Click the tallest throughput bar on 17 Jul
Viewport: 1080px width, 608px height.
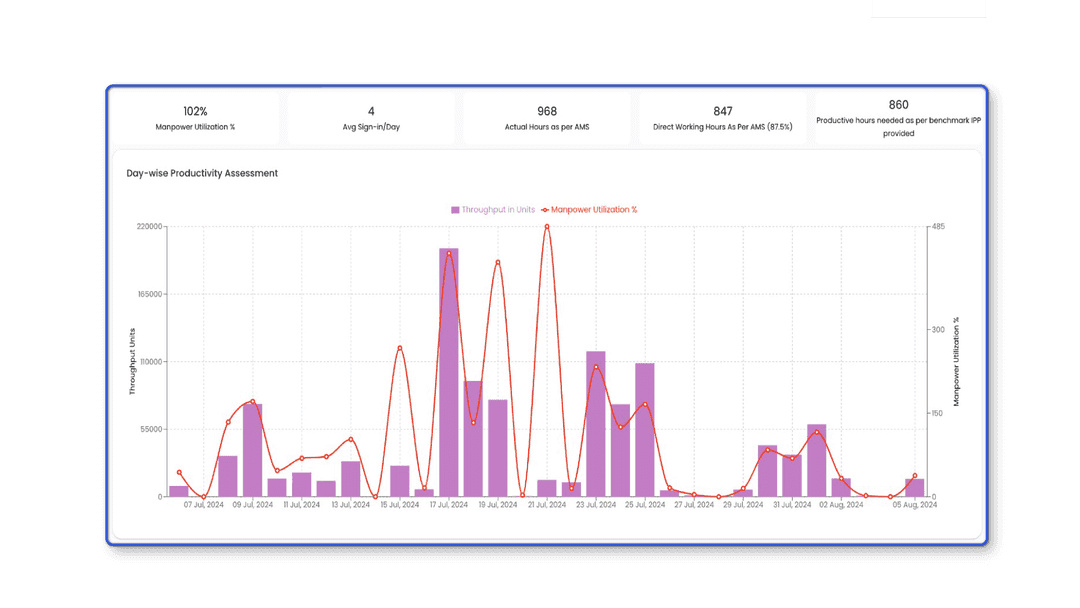click(x=449, y=372)
